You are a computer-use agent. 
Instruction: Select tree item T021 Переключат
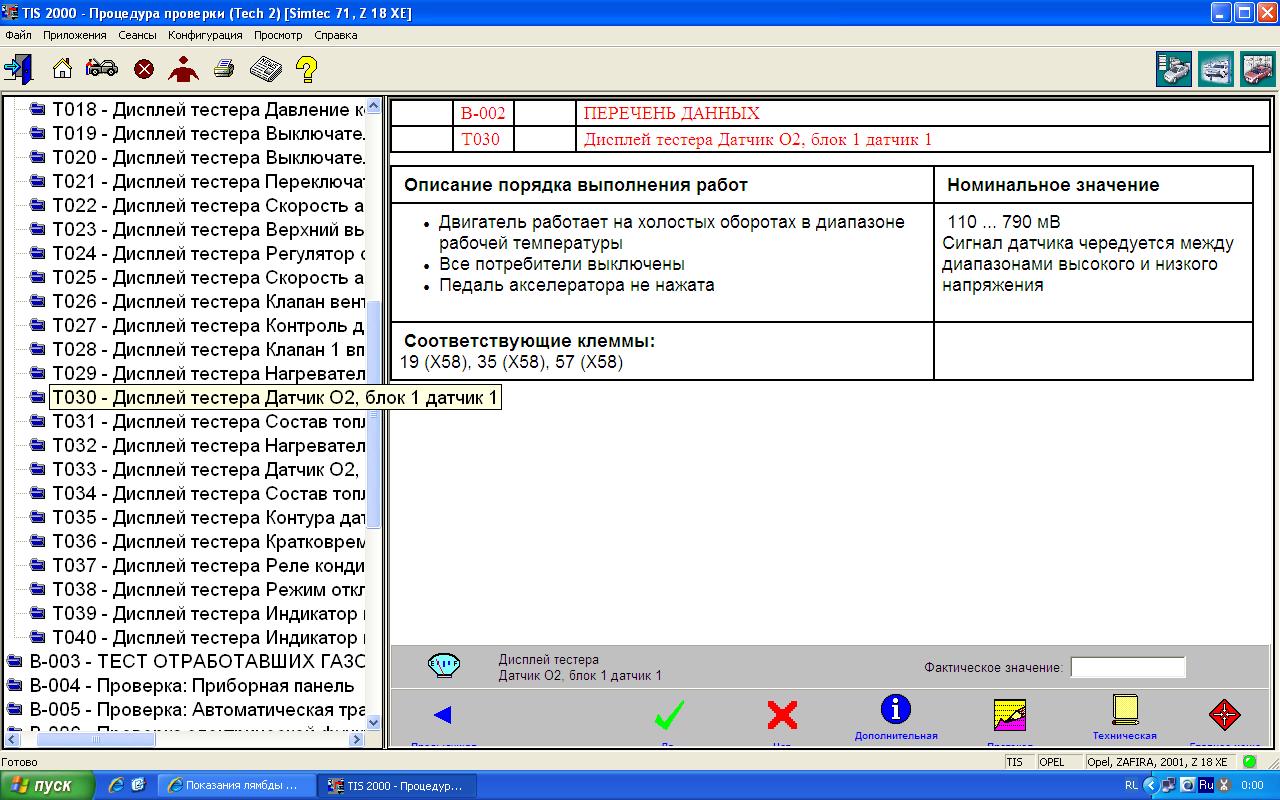click(x=209, y=182)
